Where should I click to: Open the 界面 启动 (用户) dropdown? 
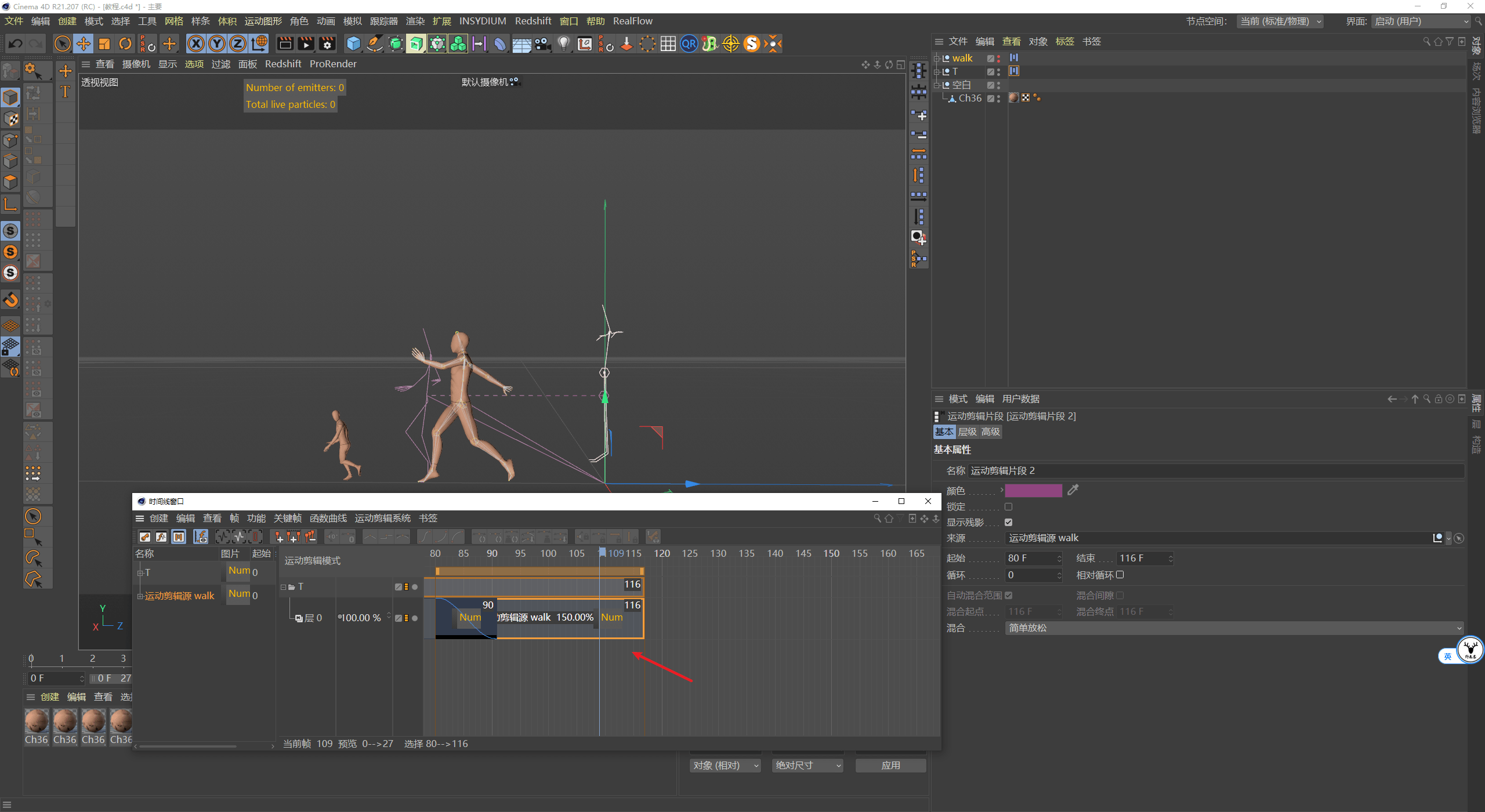pyautogui.click(x=1421, y=21)
